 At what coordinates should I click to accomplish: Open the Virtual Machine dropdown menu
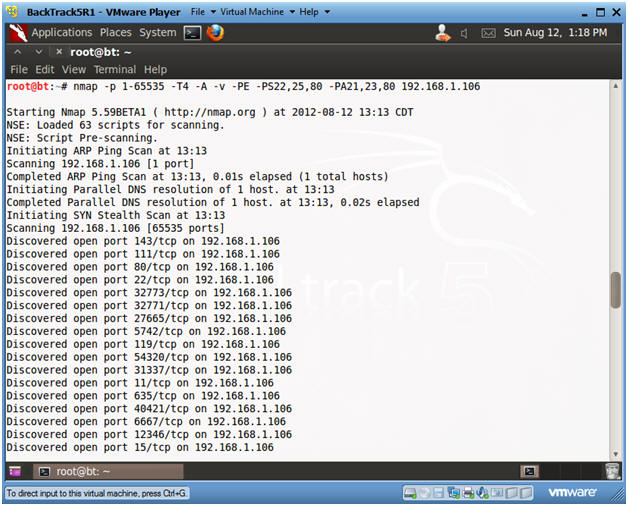[x=258, y=12]
